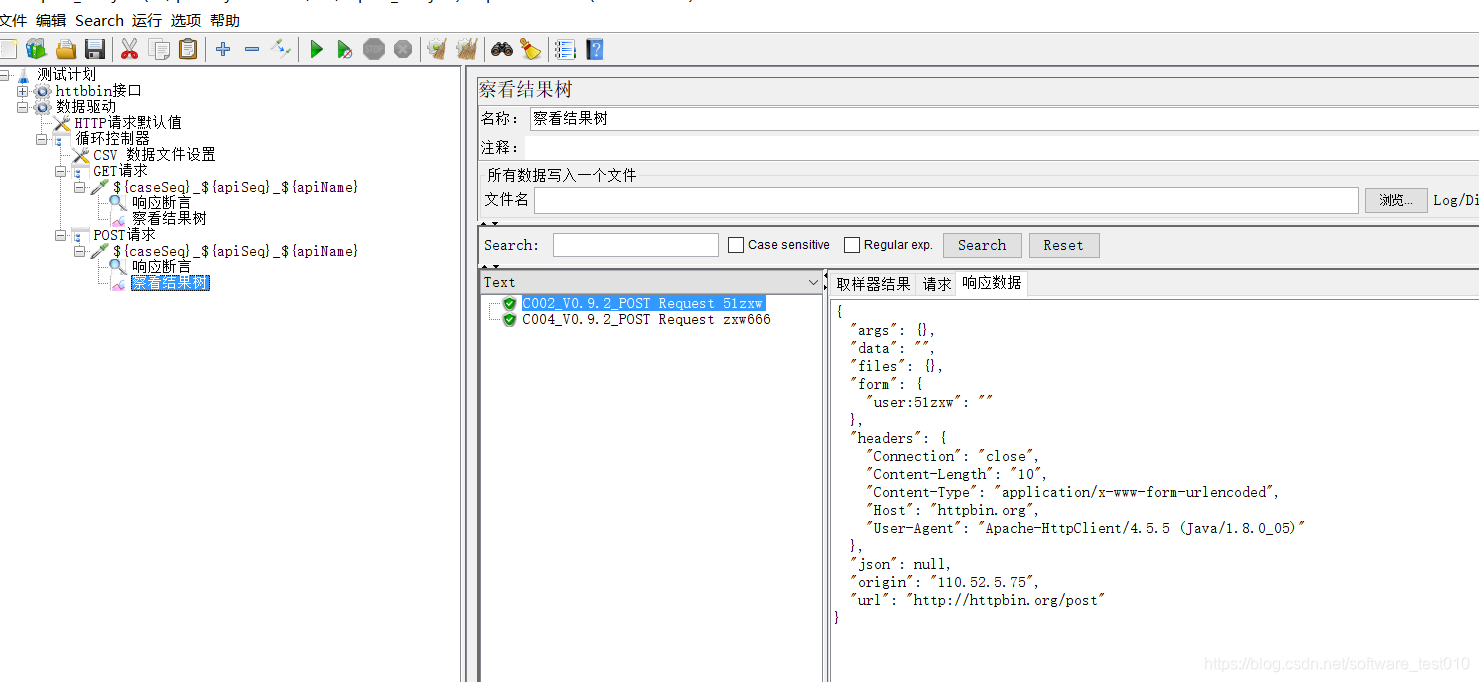Screen dimensions: 1479x682
Task: Open the 文件 menu
Action: click(x=13, y=20)
